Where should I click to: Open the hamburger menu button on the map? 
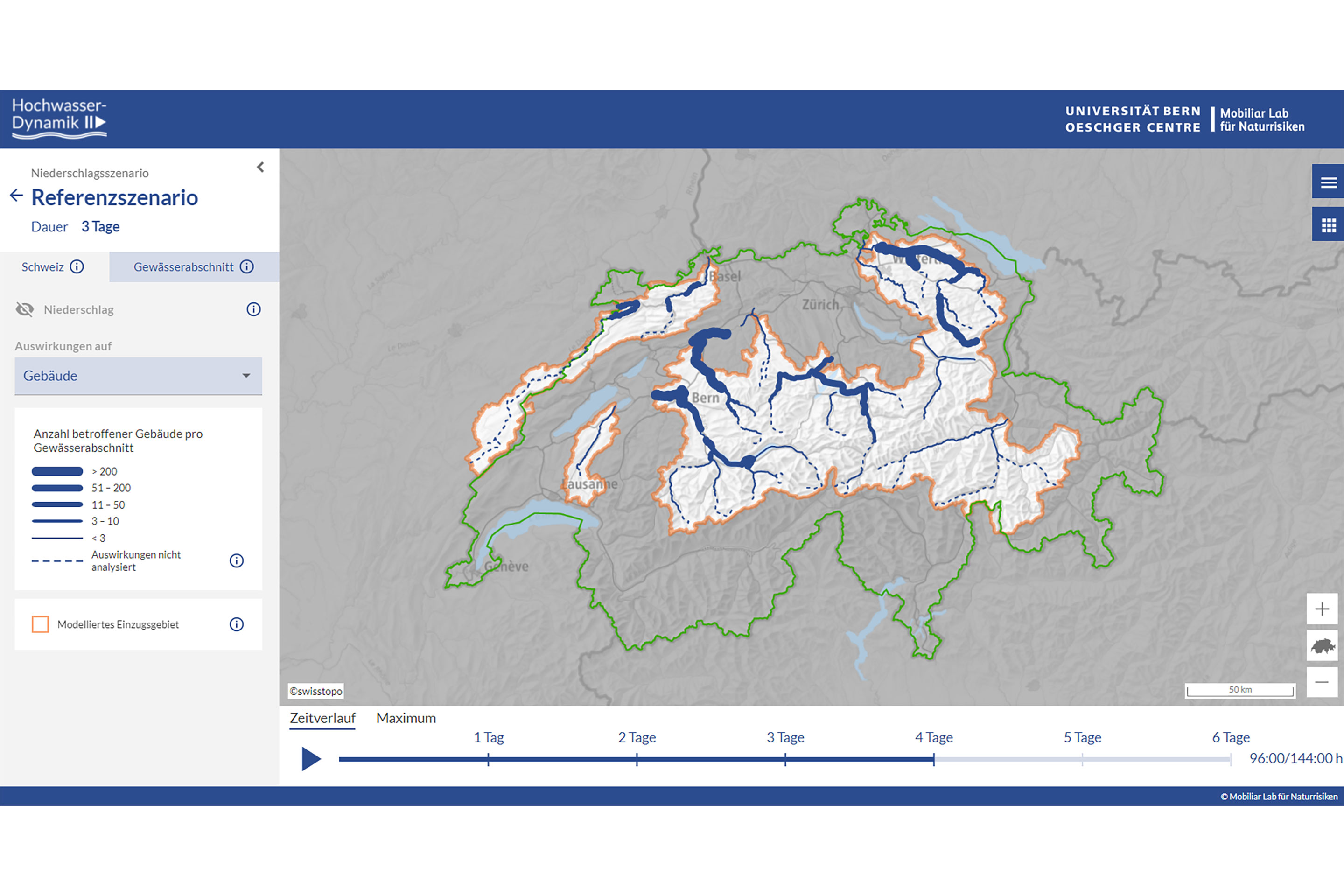[1328, 182]
